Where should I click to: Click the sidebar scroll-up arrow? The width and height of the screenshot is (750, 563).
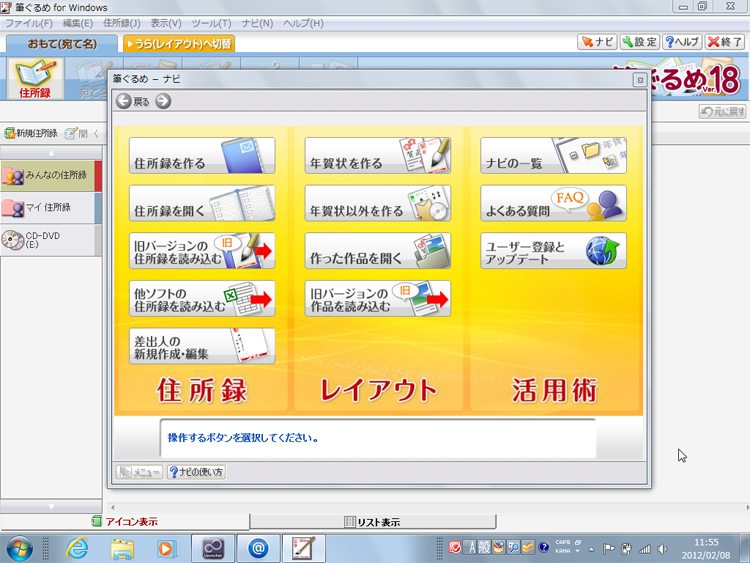coord(51,153)
